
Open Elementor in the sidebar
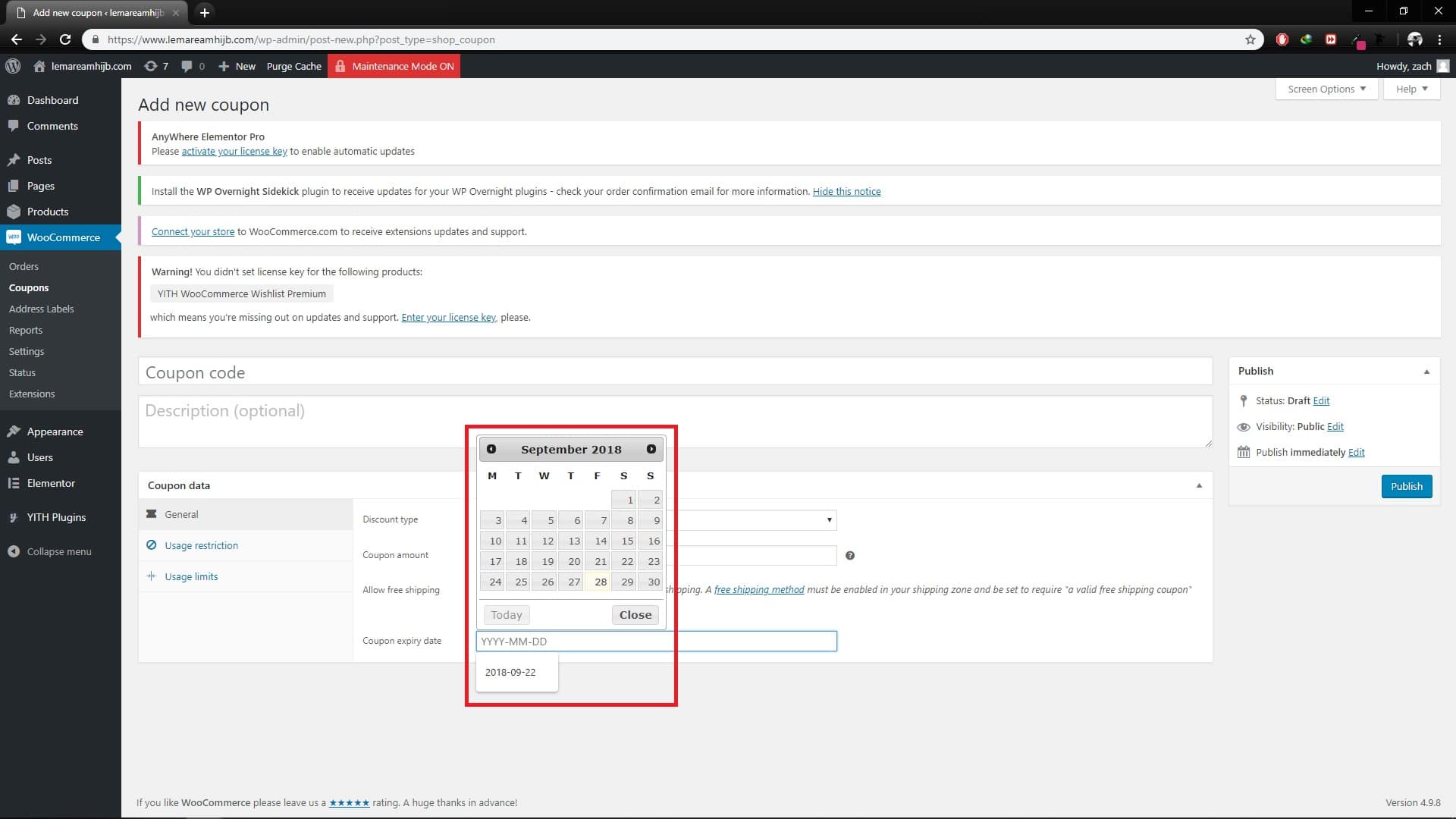tap(61, 483)
